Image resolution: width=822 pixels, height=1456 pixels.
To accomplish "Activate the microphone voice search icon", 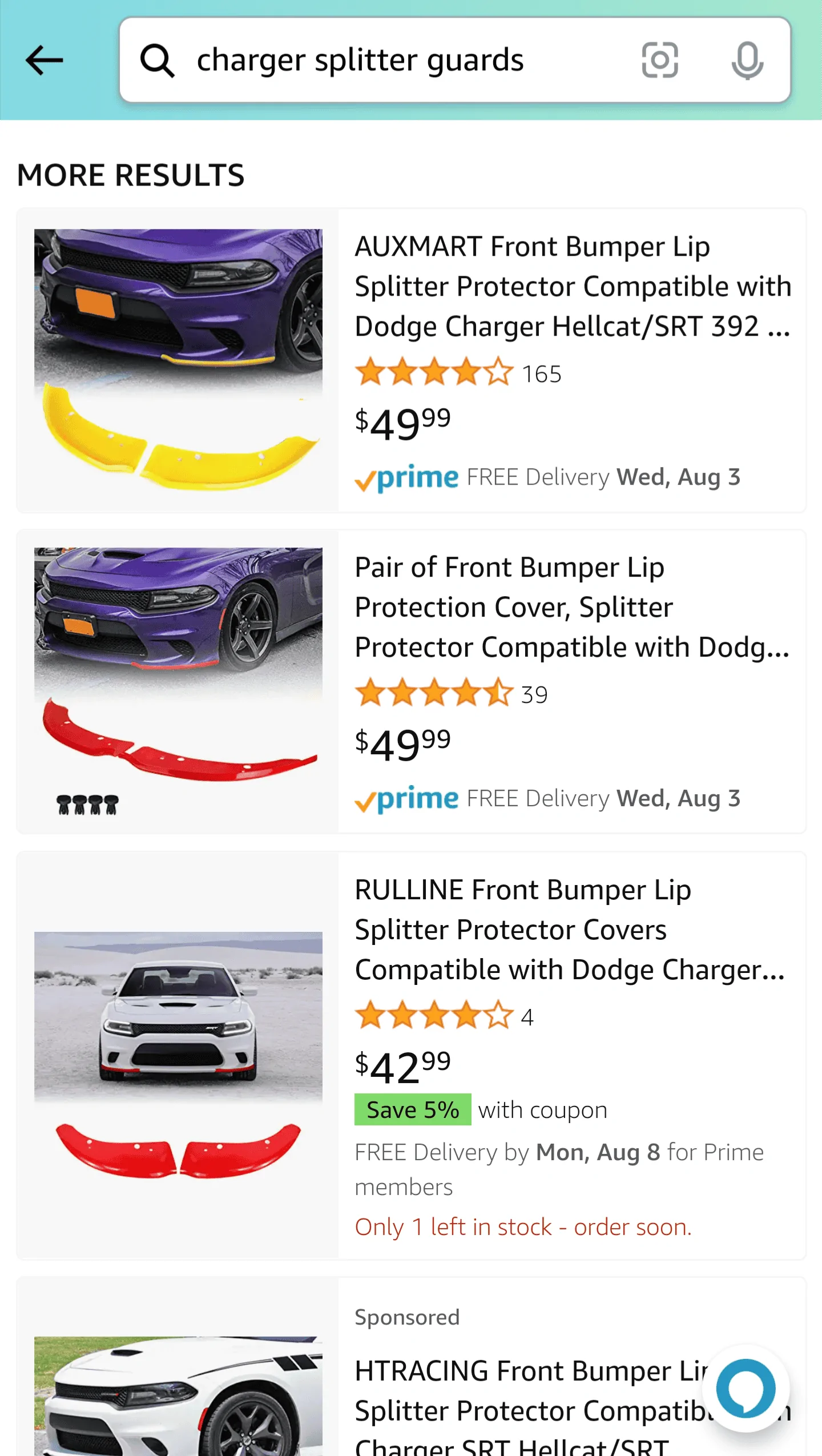I will tap(747, 60).
